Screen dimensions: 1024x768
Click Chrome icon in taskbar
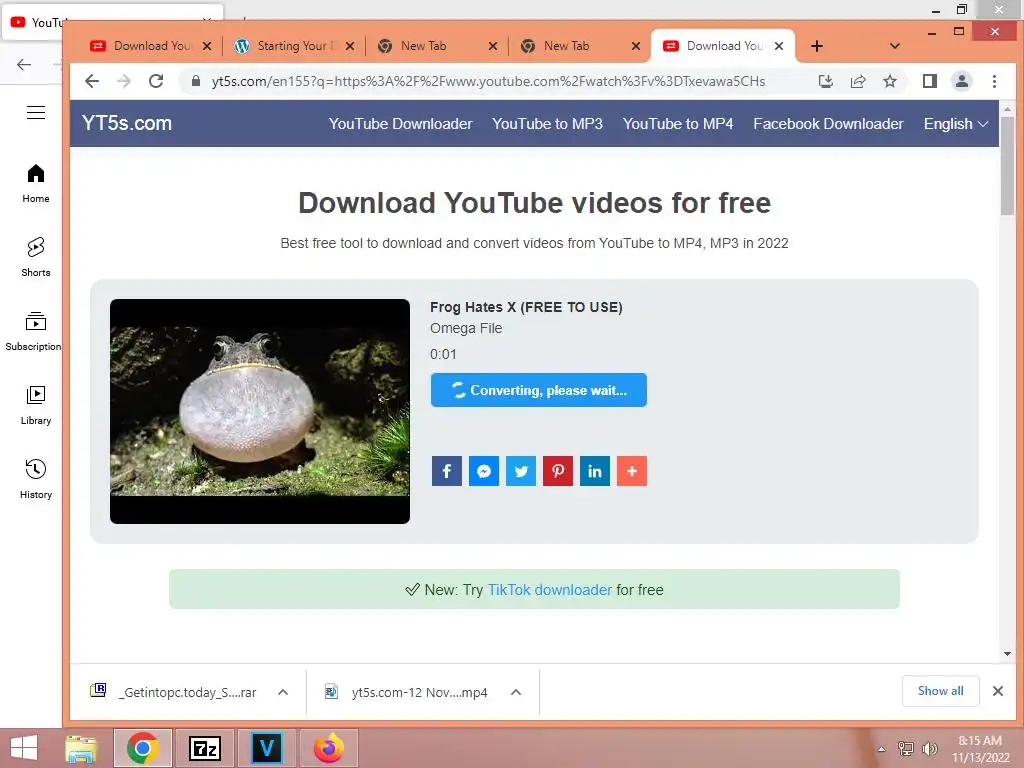click(143, 748)
